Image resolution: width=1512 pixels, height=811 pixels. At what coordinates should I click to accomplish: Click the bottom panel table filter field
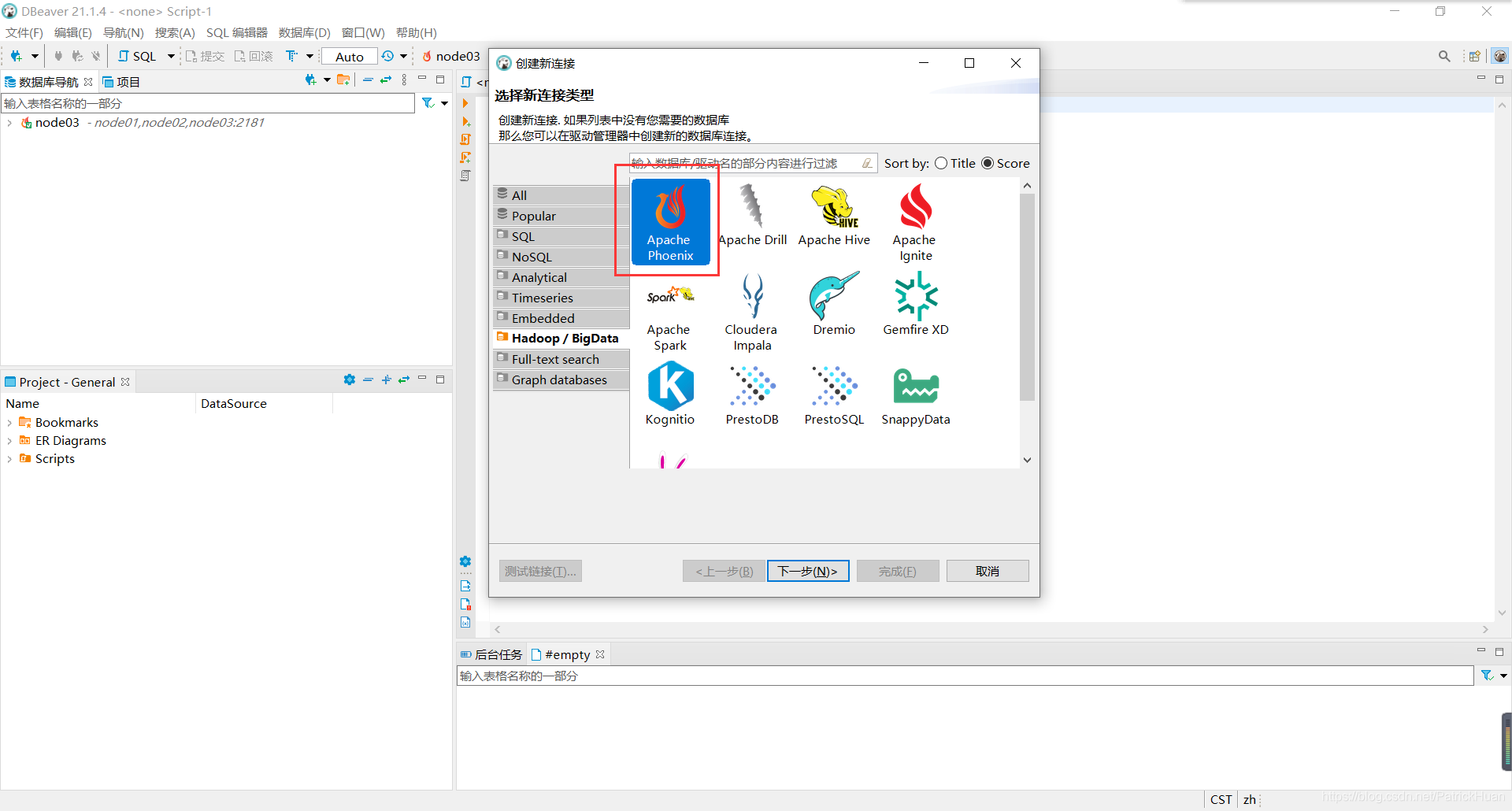tap(965, 676)
